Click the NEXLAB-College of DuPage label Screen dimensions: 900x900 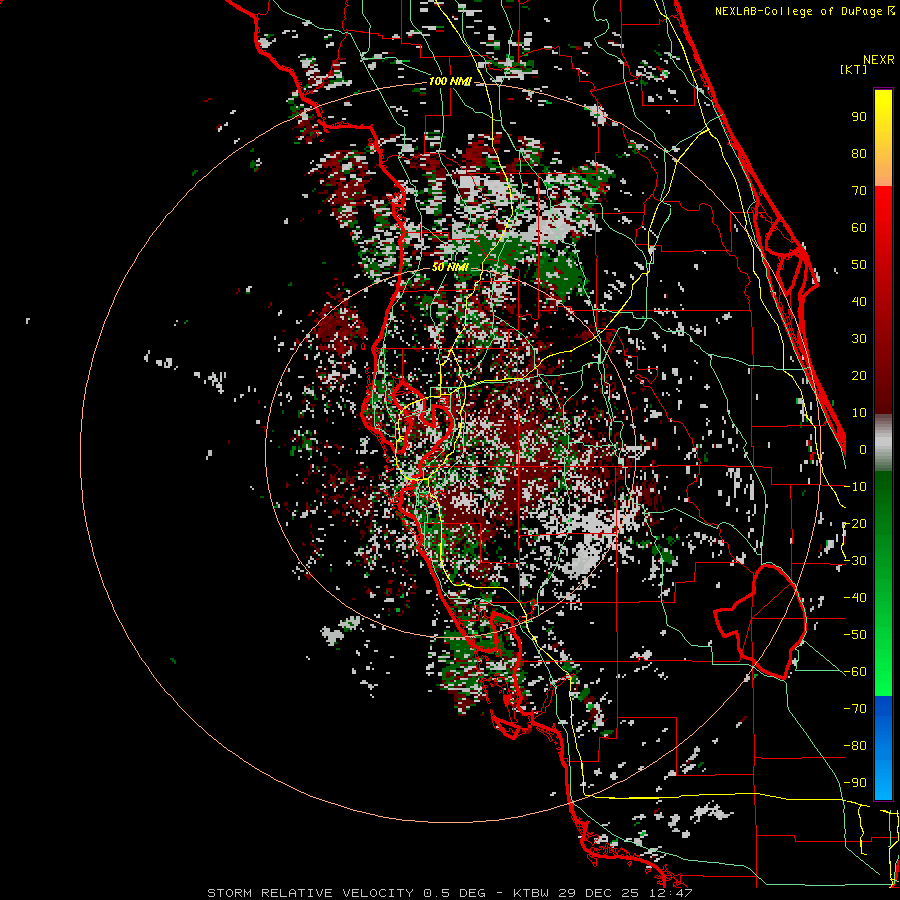[x=800, y=11]
